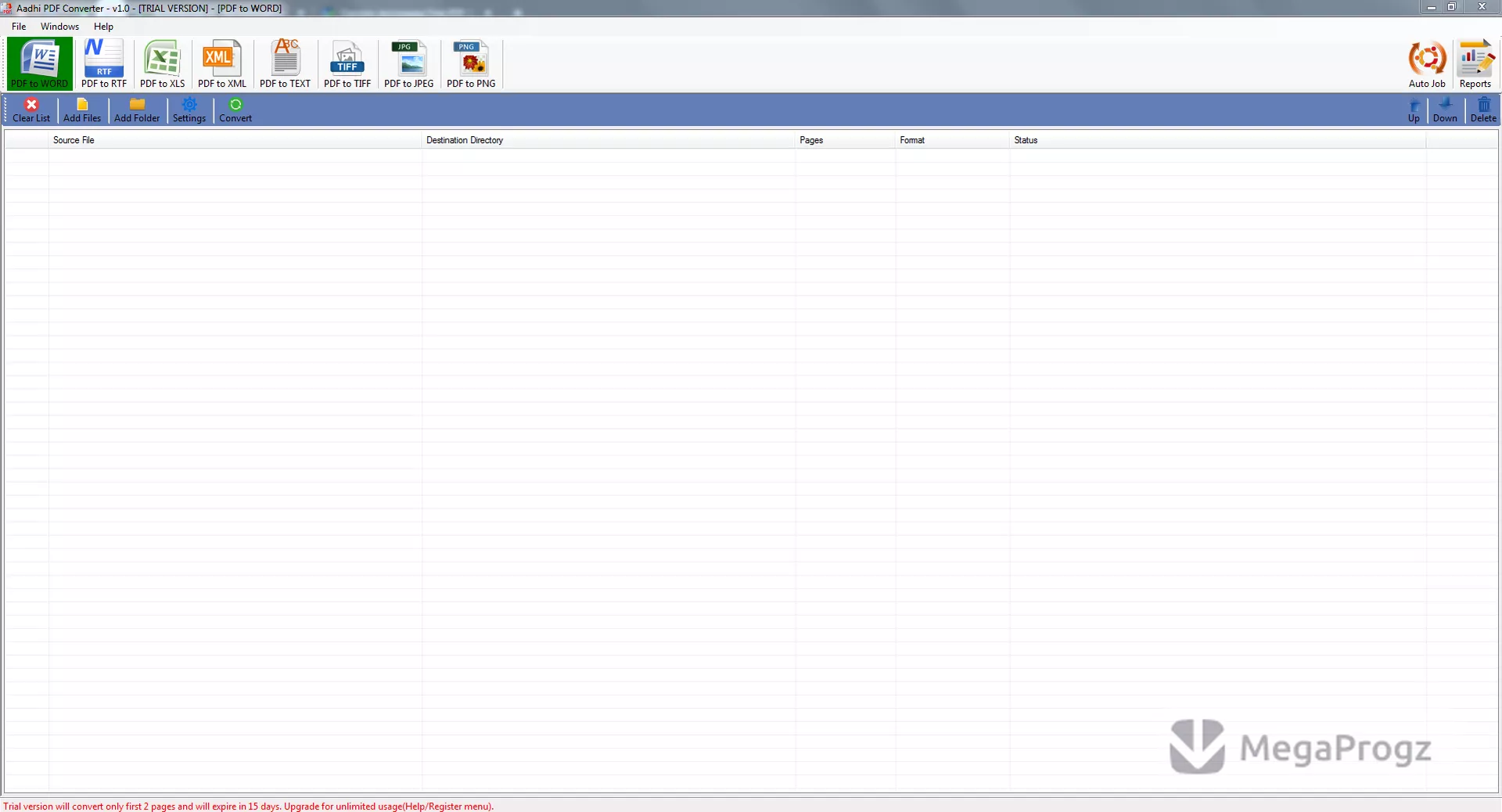
Task: Delete the selected list item
Action: [x=1483, y=110]
